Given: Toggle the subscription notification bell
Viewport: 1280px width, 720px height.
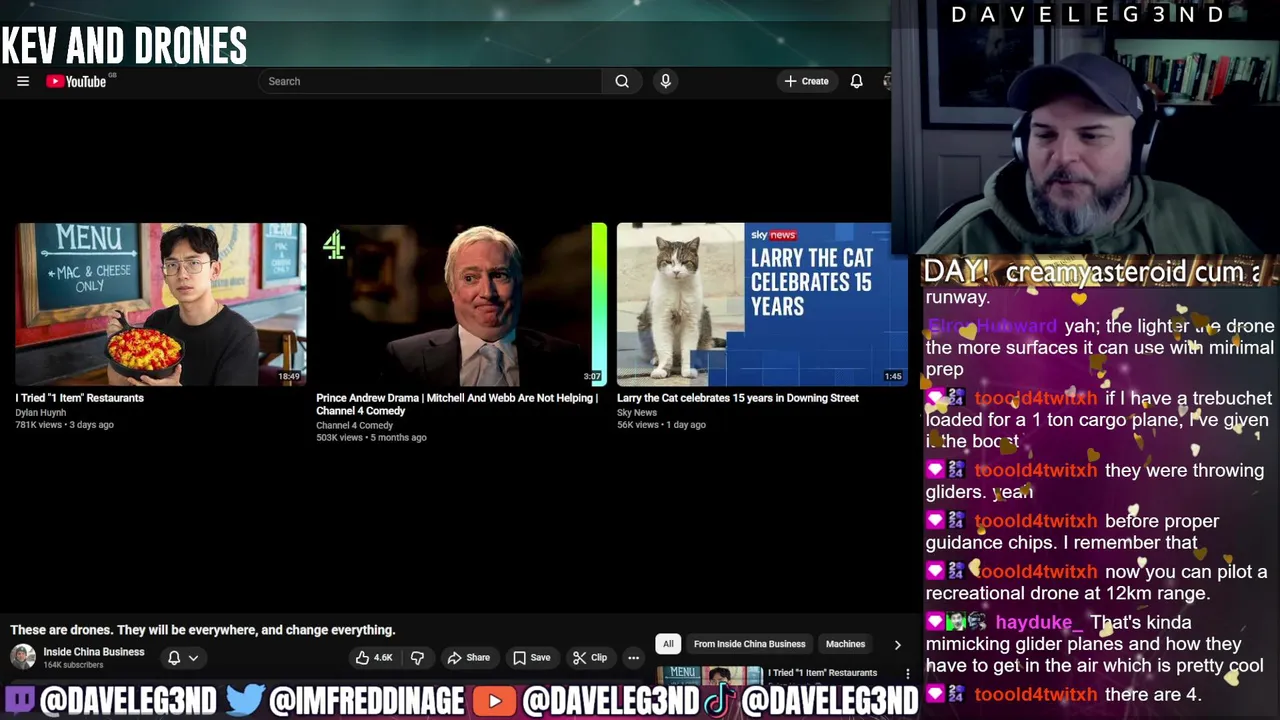Looking at the screenshot, I should tap(174, 658).
